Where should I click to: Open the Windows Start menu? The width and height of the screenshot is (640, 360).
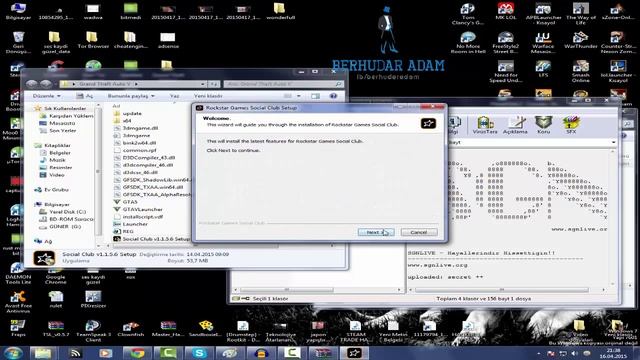(x=13, y=353)
